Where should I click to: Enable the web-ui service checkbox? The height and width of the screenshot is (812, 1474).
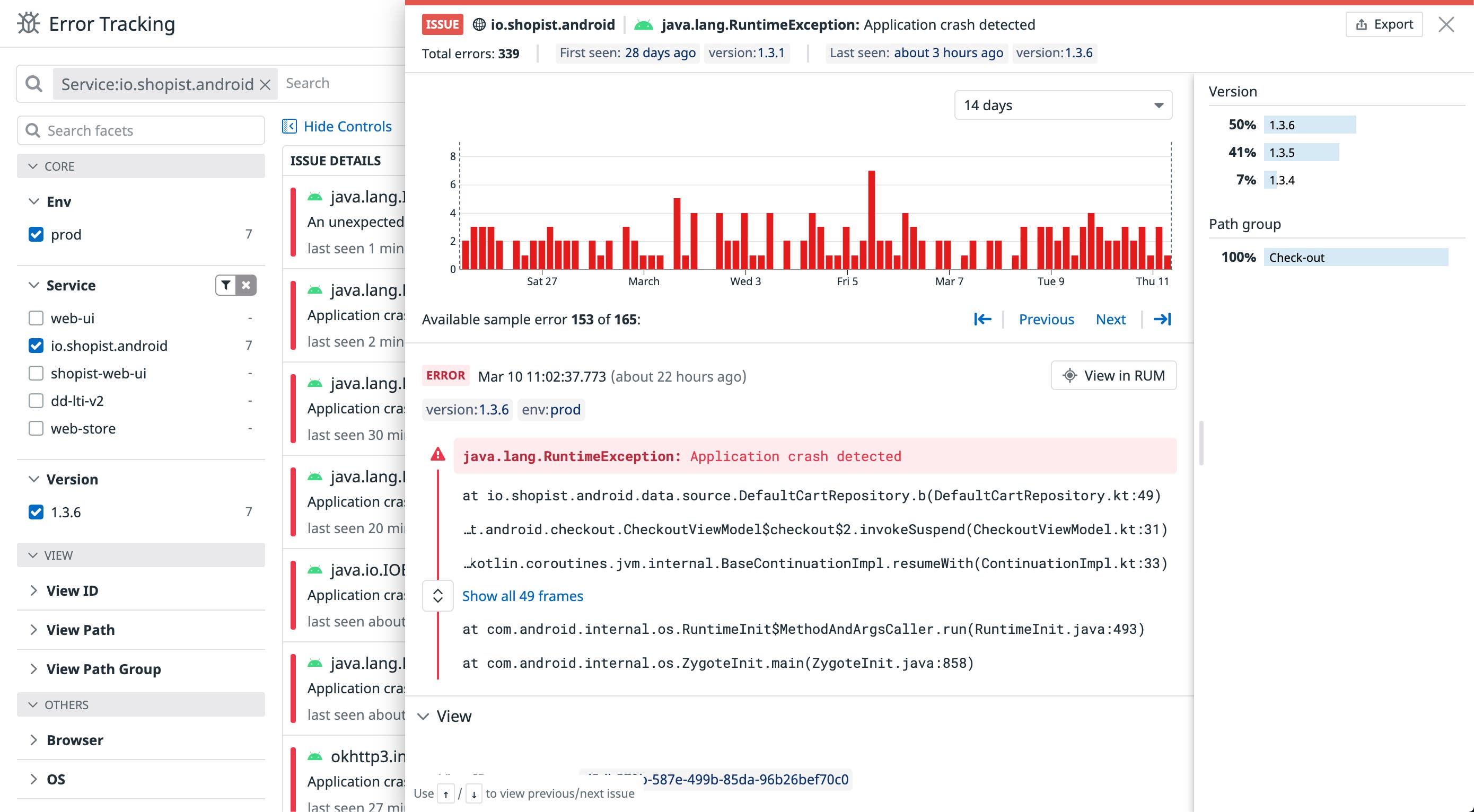(x=36, y=318)
